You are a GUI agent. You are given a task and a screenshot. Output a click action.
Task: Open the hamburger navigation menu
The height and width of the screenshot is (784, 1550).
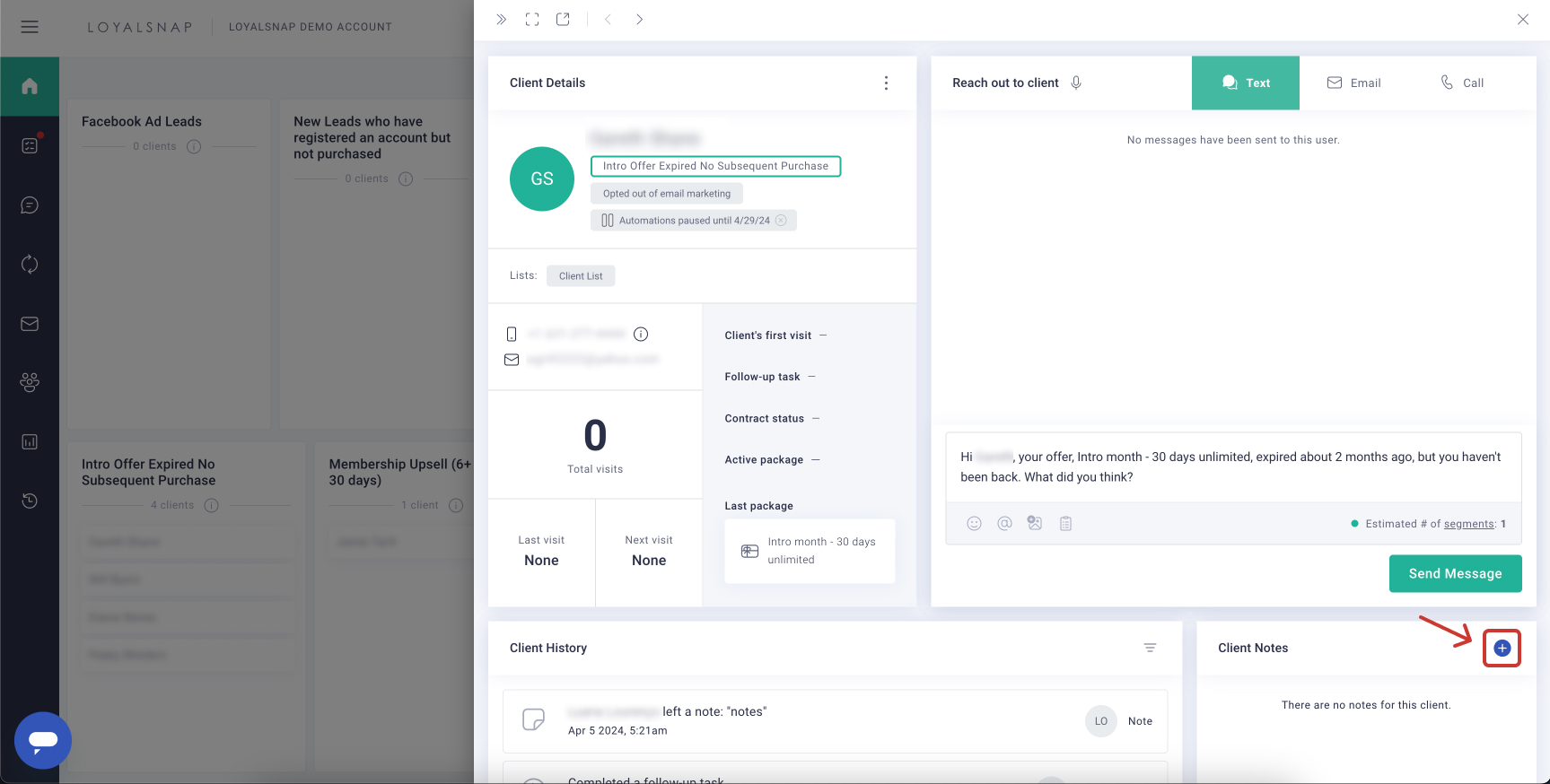(x=30, y=27)
